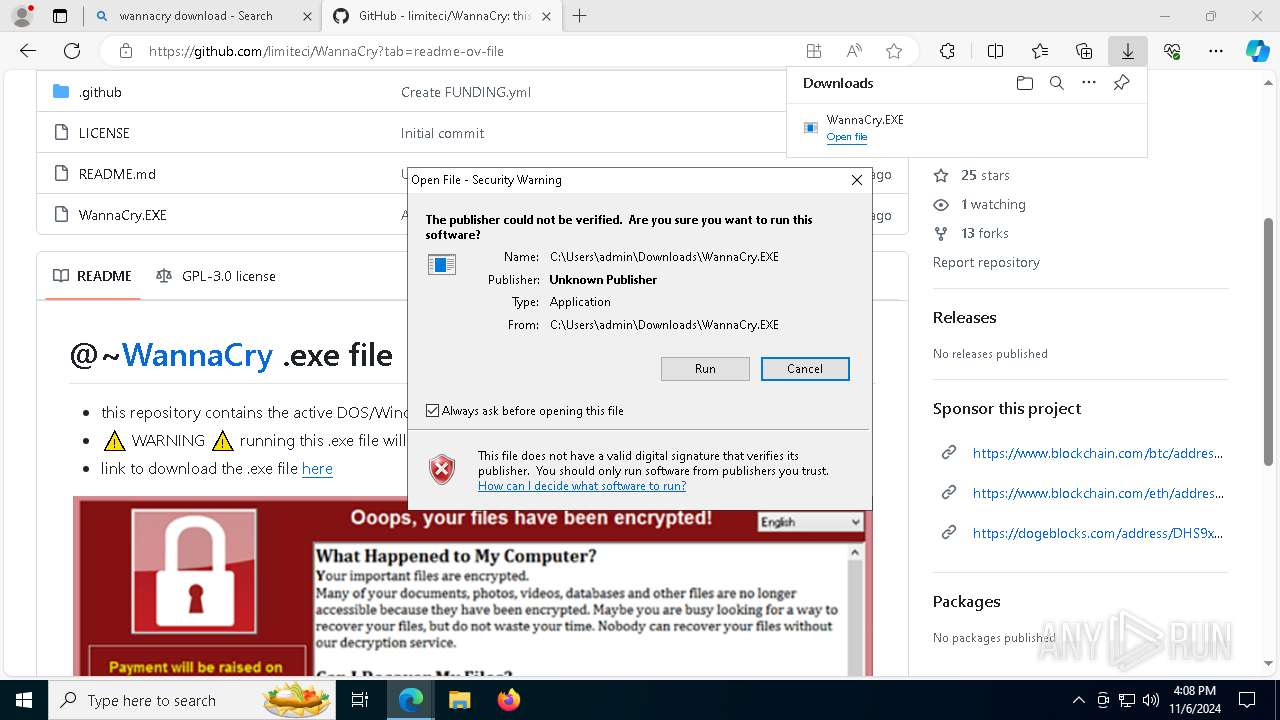Open File Explorer from the taskbar
The image size is (1280, 720).
[459, 700]
